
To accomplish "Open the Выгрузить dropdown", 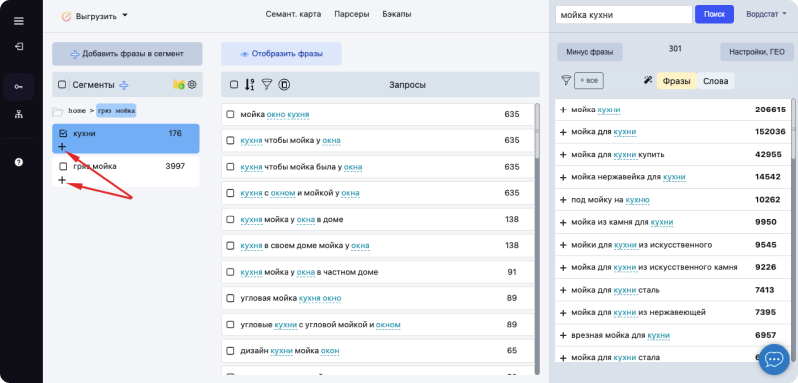I will pos(95,16).
